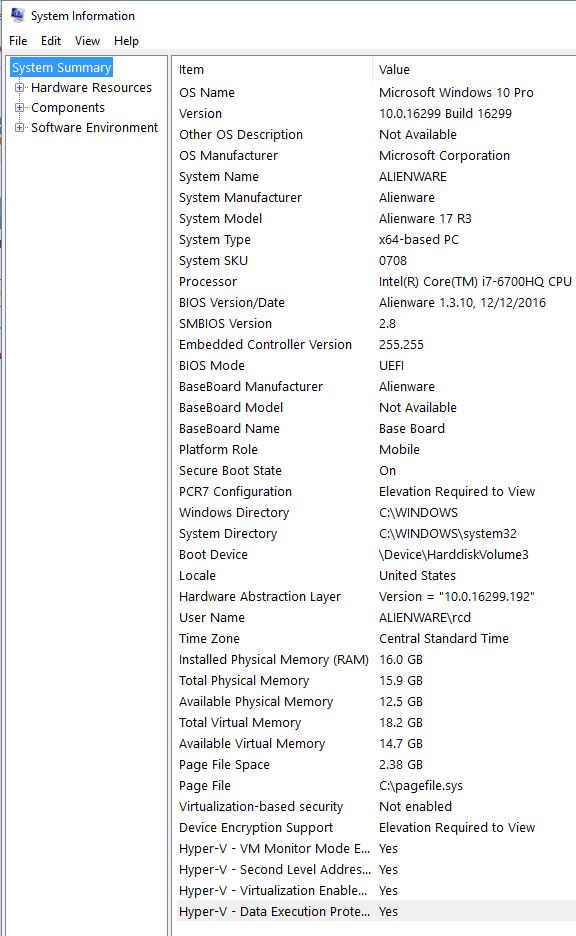The width and height of the screenshot is (576, 936).
Task: Open the File menu
Action: (x=18, y=41)
